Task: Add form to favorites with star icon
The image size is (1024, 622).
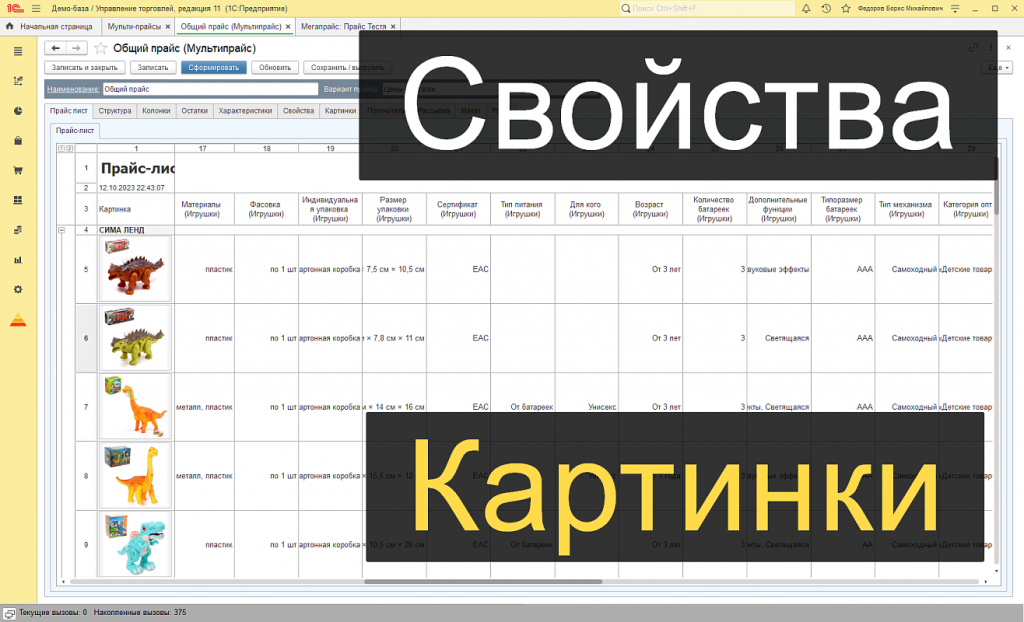Action: (101, 48)
